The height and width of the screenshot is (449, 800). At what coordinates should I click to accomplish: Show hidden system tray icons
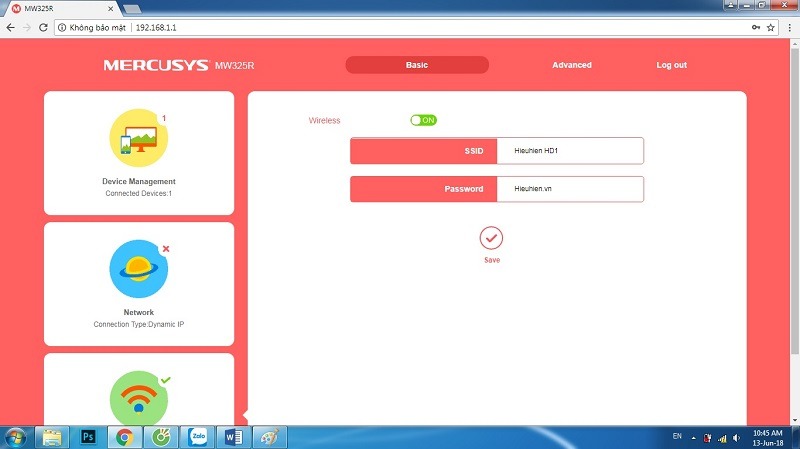point(693,438)
